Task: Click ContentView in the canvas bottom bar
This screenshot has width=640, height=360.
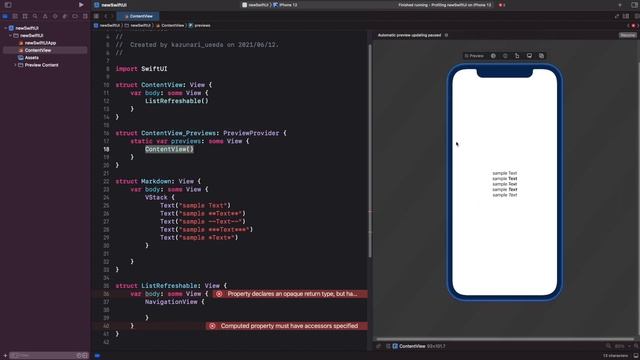Action: [412, 346]
